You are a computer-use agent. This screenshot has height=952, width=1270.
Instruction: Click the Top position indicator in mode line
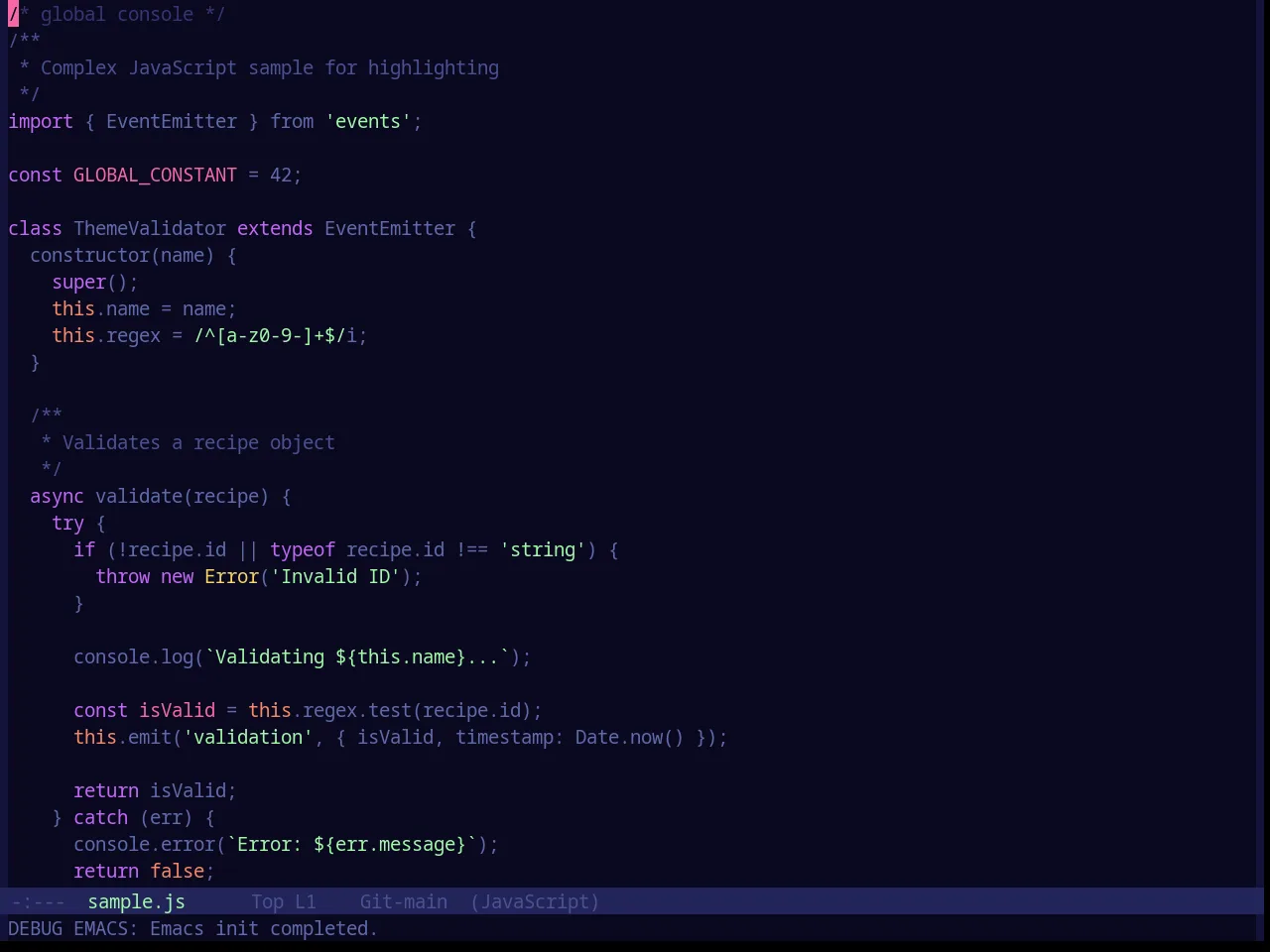pyautogui.click(x=267, y=901)
